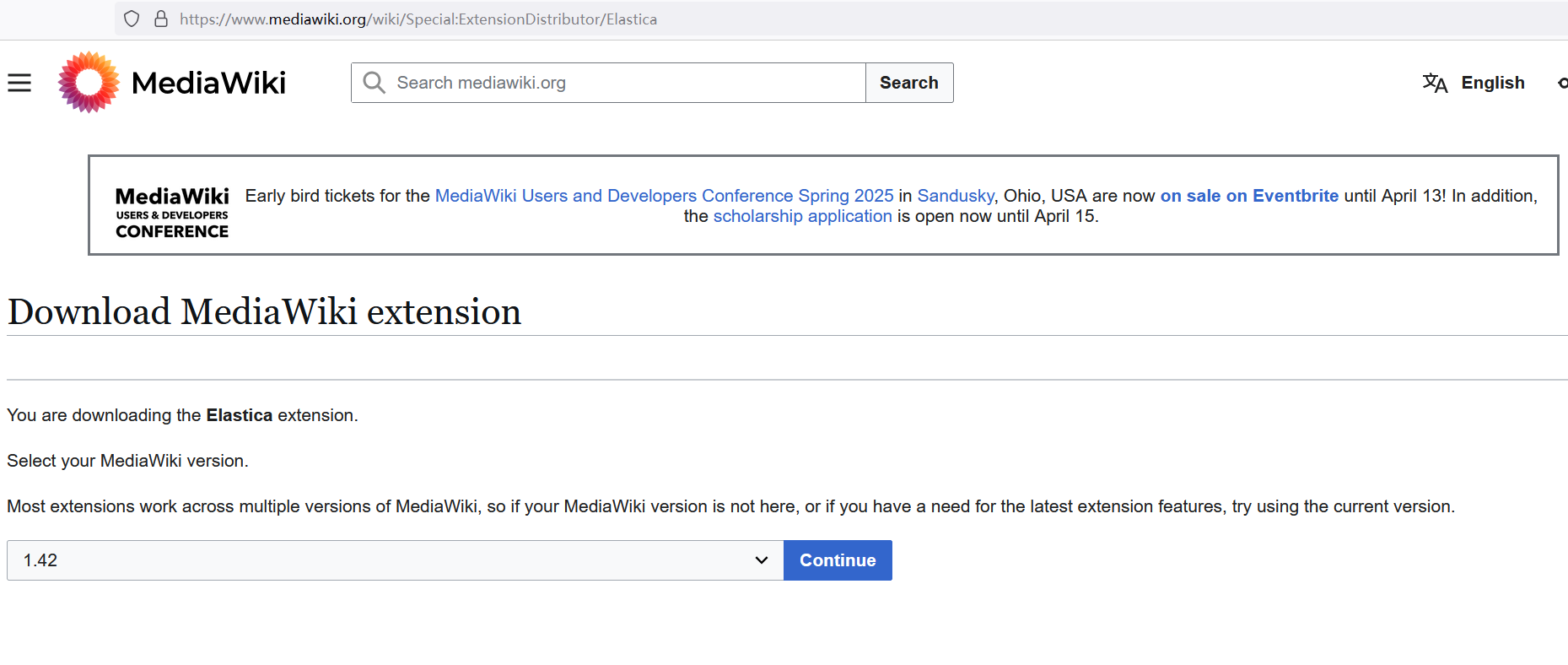Click the Select your MediaWiki version text
This screenshot has height=665, width=1568.
tap(127, 461)
